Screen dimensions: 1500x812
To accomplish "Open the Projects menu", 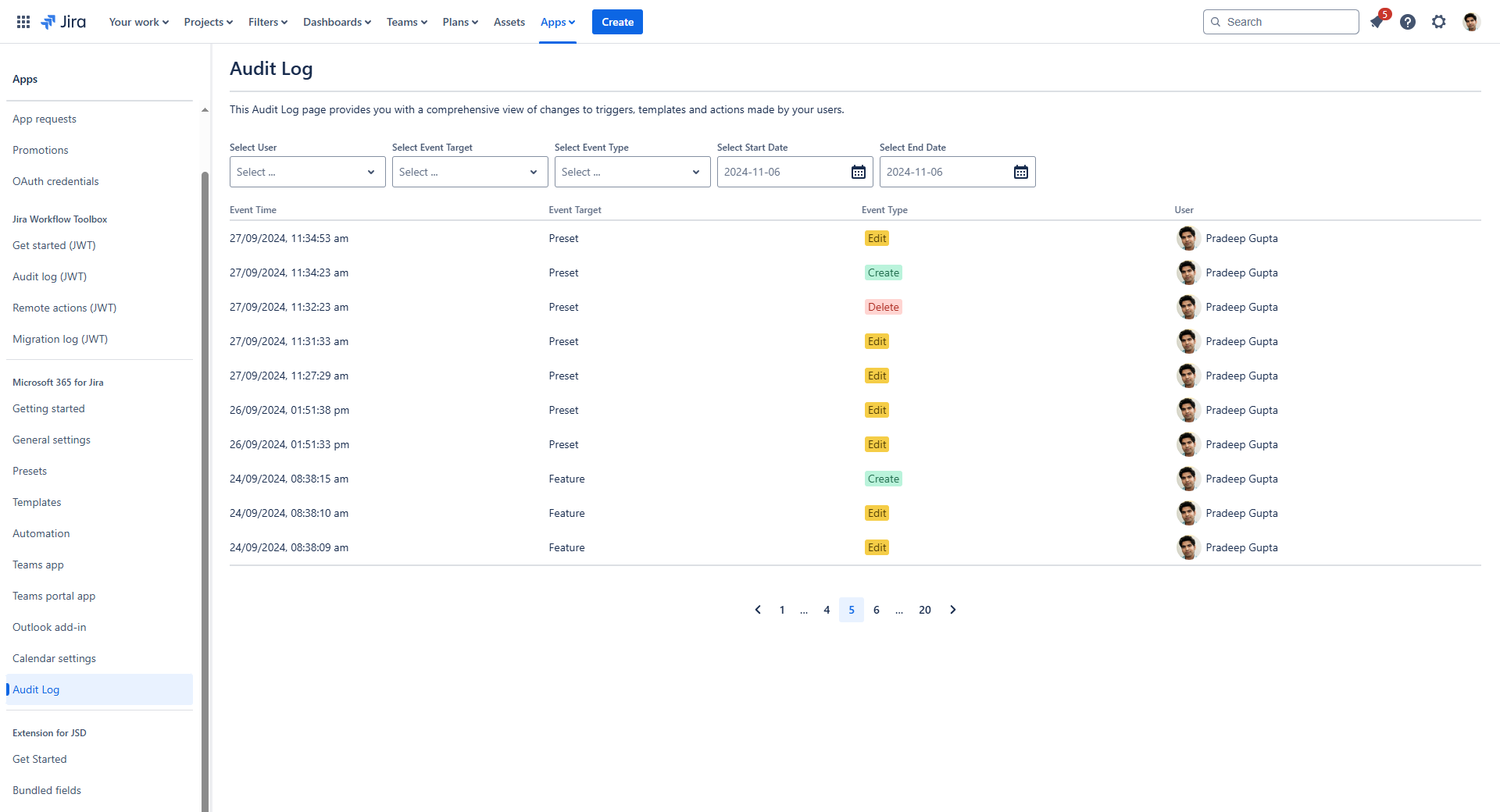I will point(208,22).
